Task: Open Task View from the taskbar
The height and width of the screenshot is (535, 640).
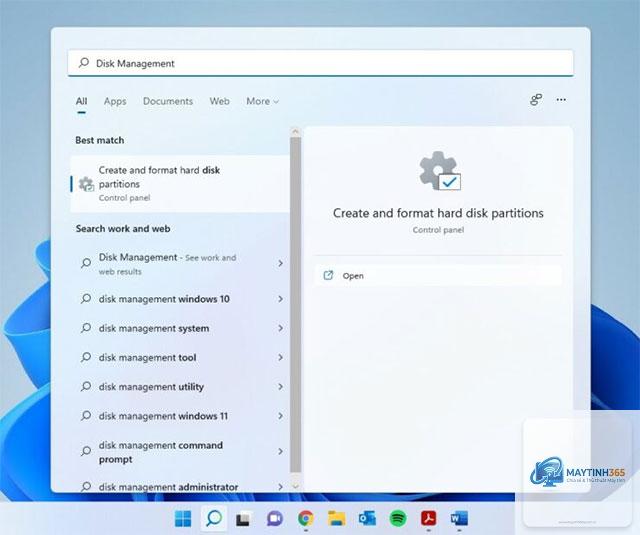Action: click(243, 519)
